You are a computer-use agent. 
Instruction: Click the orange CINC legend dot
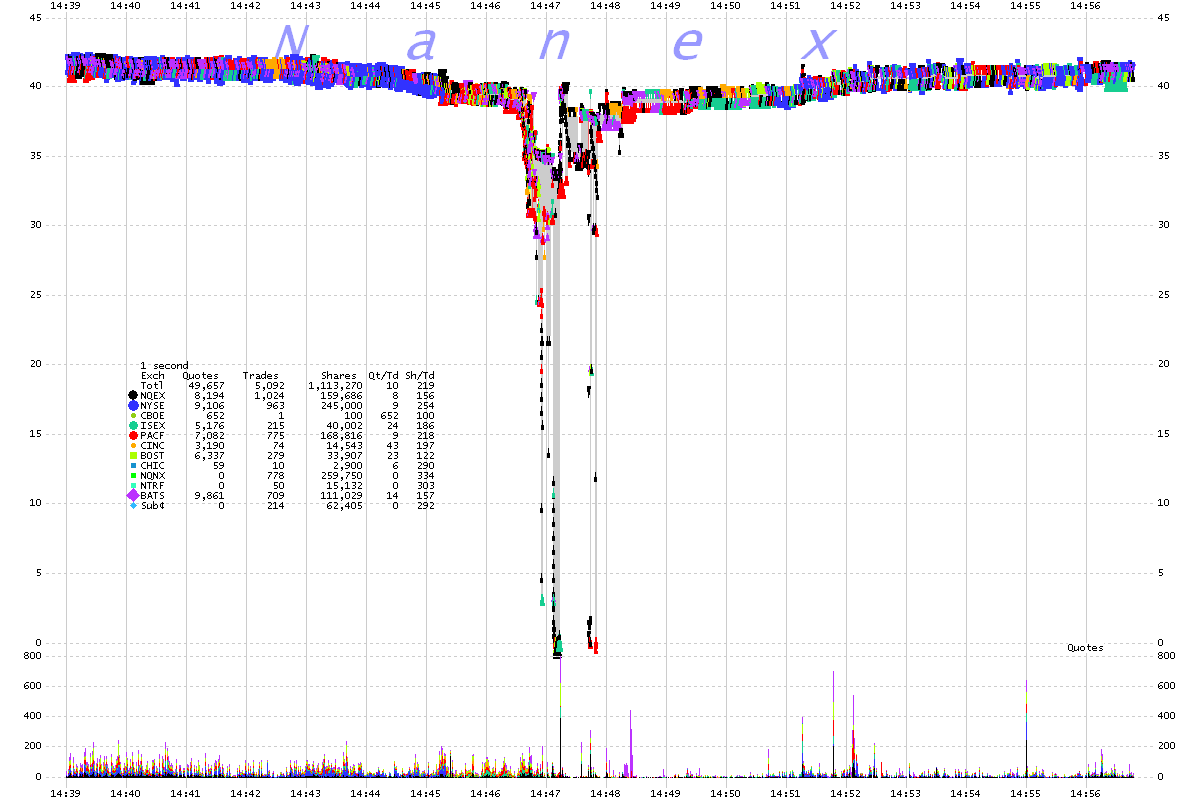(x=133, y=445)
